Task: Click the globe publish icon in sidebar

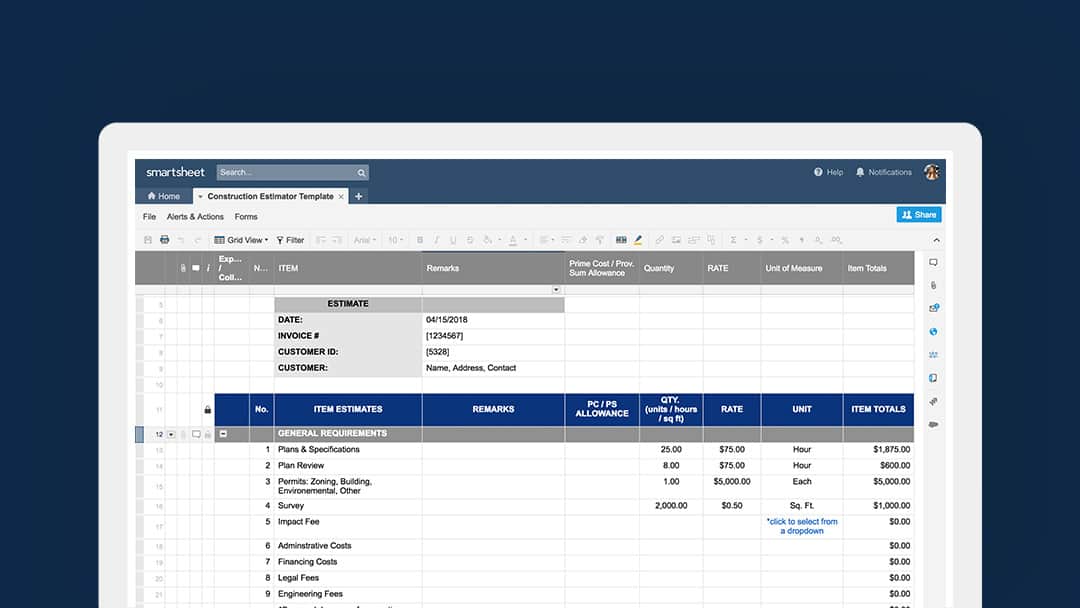Action: (933, 332)
